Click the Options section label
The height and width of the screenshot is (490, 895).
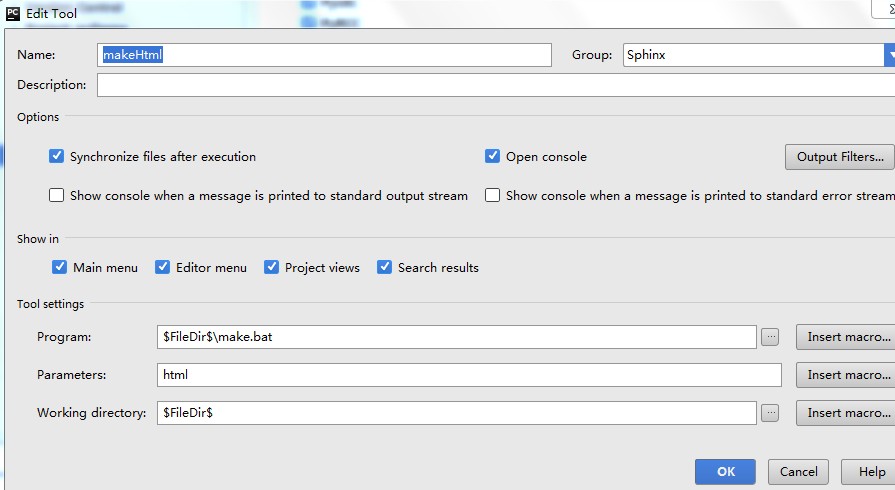pyautogui.click(x=38, y=117)
